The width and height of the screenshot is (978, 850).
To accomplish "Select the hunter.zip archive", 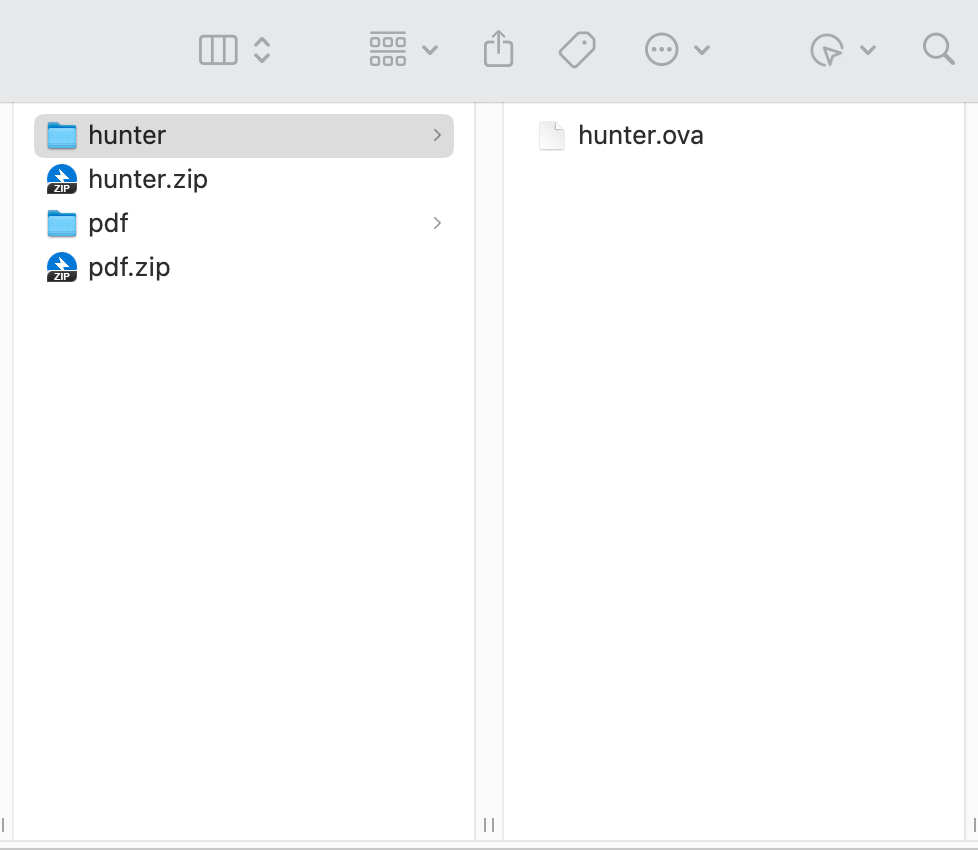I will 148,179.
